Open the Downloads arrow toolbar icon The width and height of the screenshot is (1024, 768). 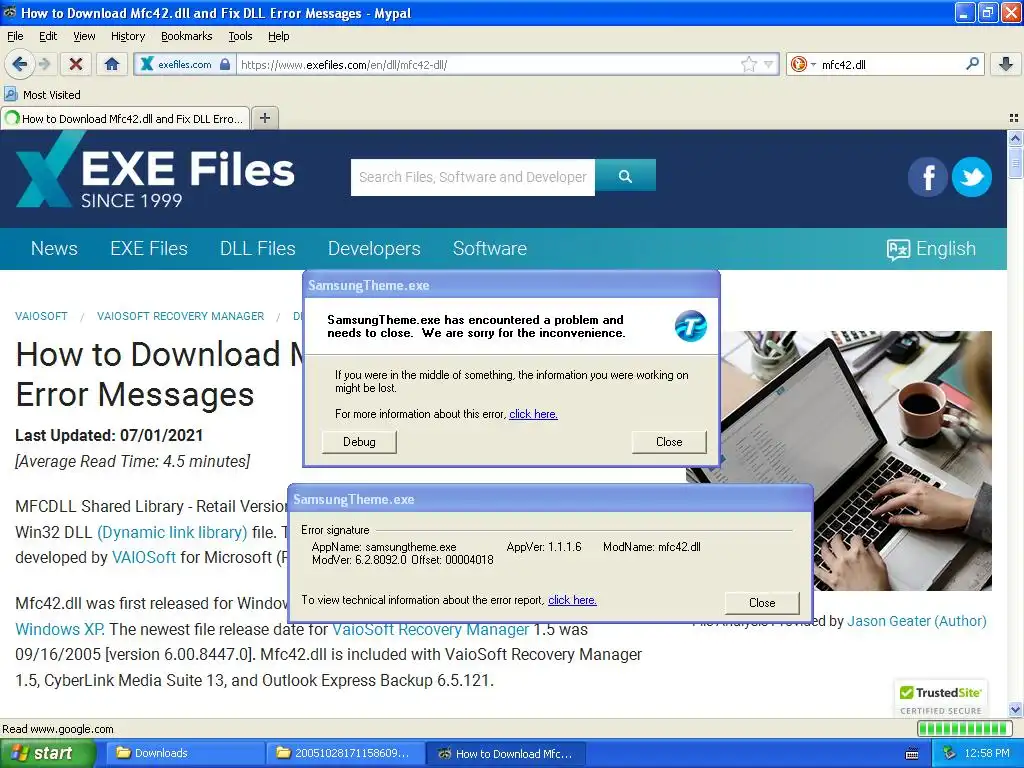point(1006,64)
